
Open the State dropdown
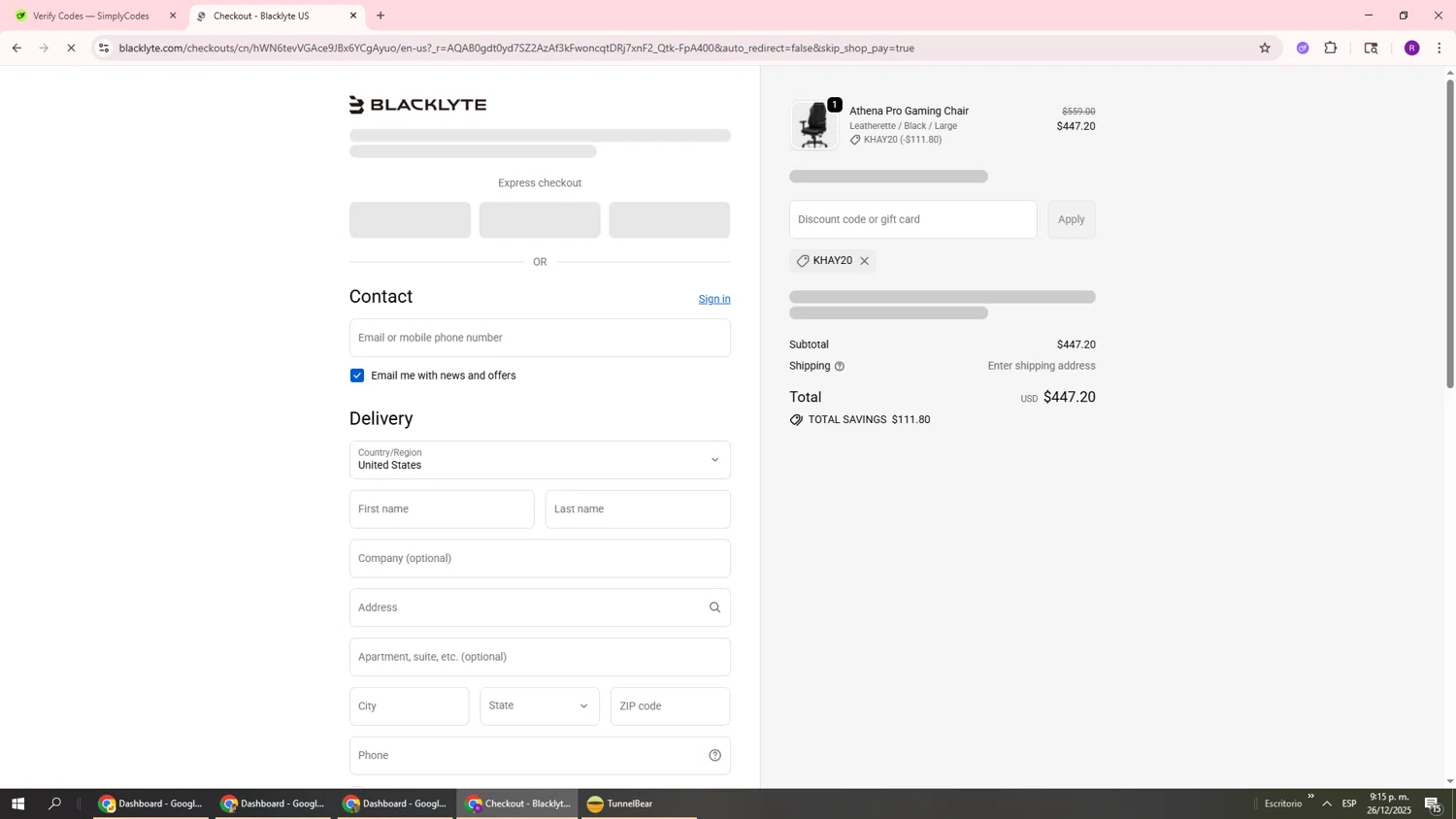(540, 706)
